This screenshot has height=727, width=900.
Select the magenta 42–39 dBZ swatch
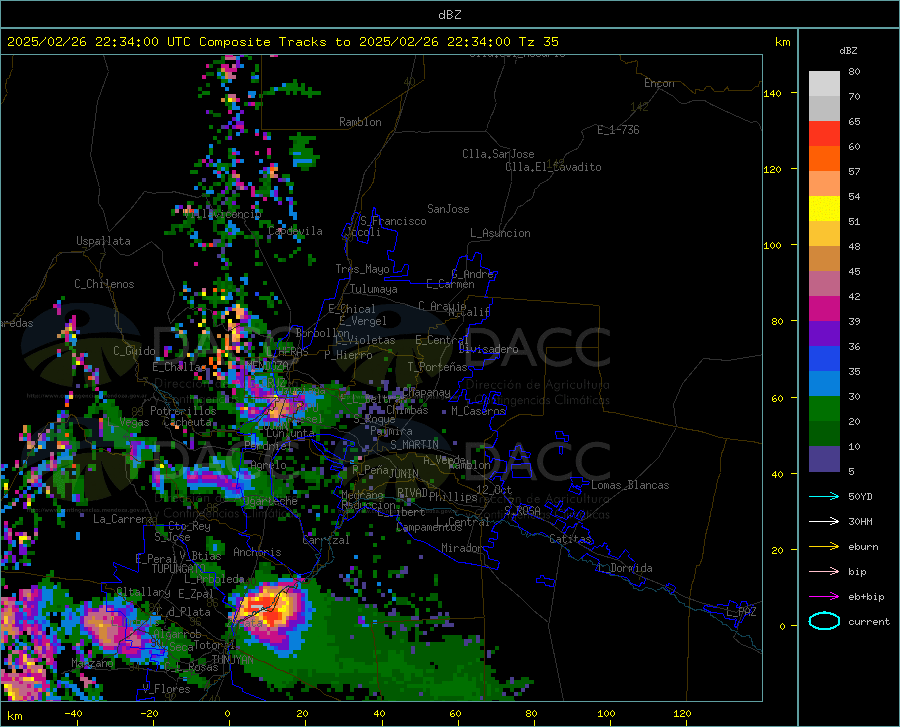pyautogui.click(x=824, y=309)
